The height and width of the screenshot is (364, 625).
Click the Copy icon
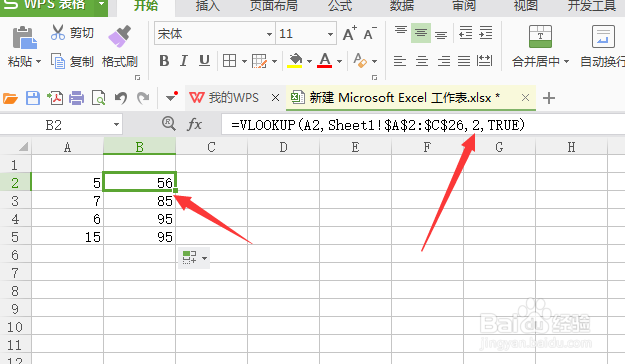click(x=58, y=61)
